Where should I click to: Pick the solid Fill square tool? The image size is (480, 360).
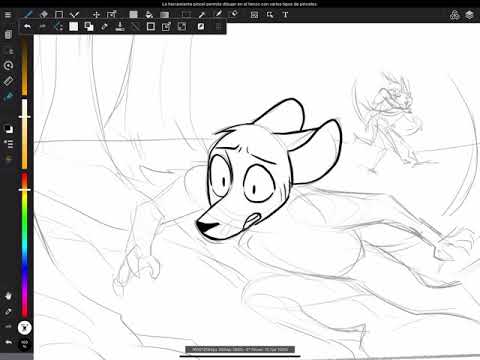click(x=133, y=14)
